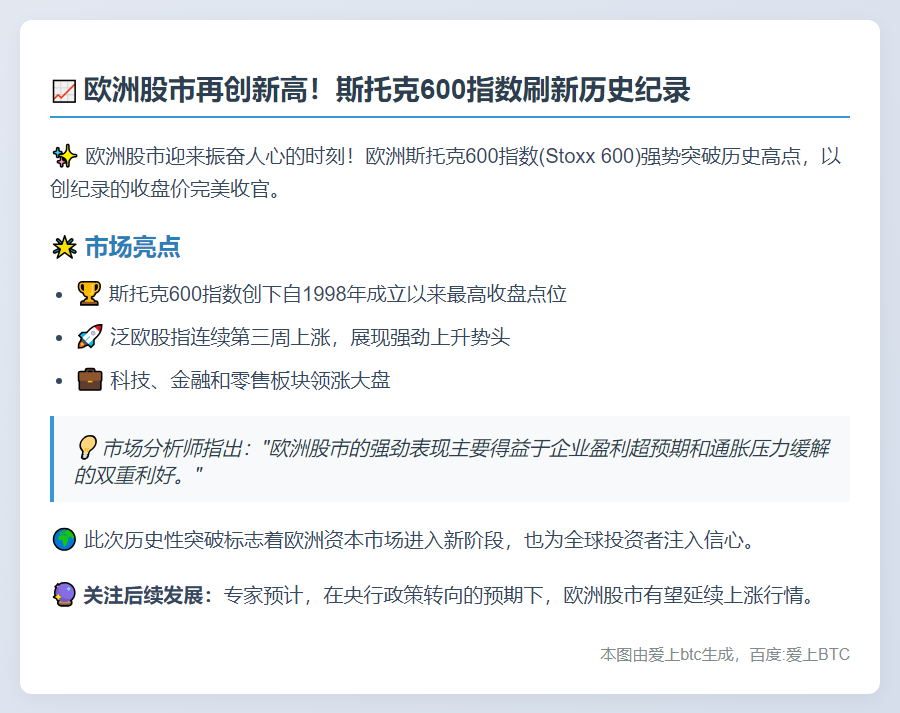Click the bullet about 1998年成立以来最高收盘点位
The width and height of the screenshot is (900, 713).
point(337,294)
